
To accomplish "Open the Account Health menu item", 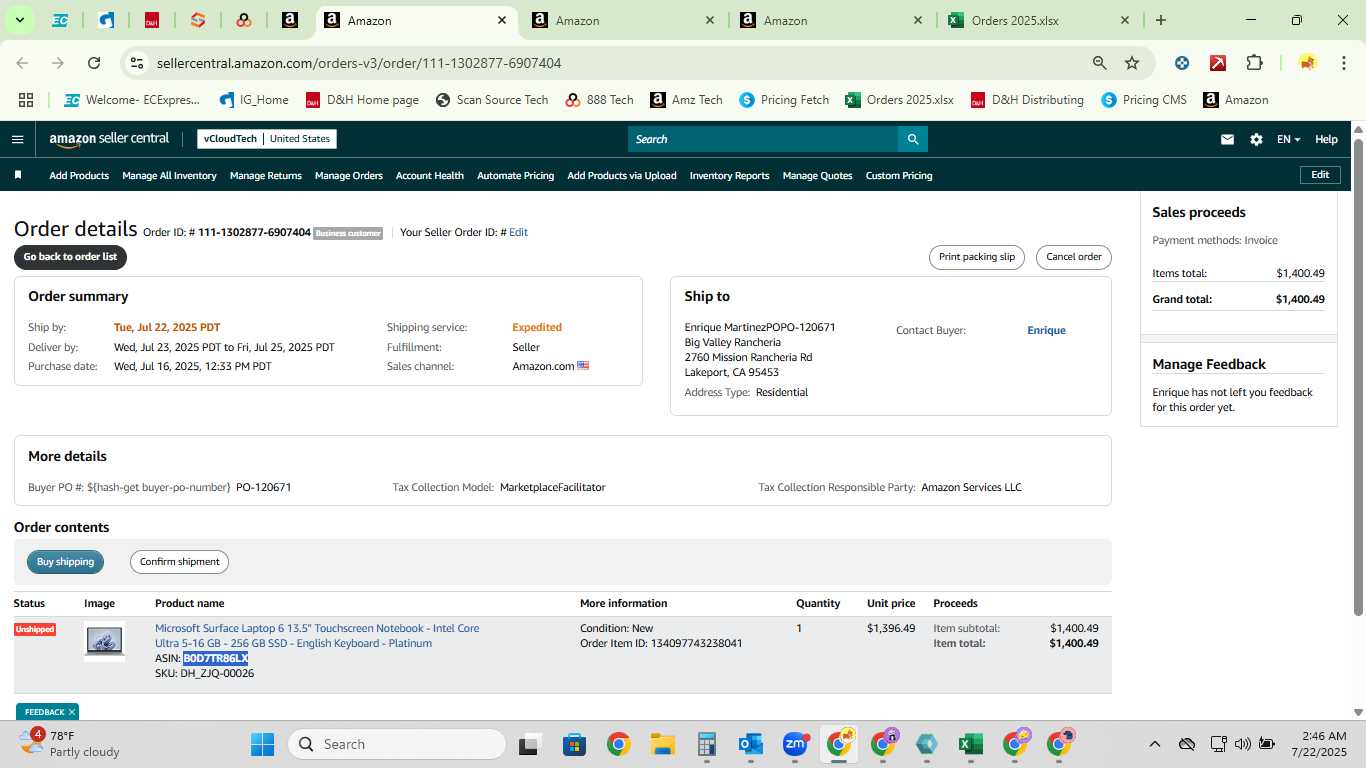I will pyautogui.click(x=429, y=175).
